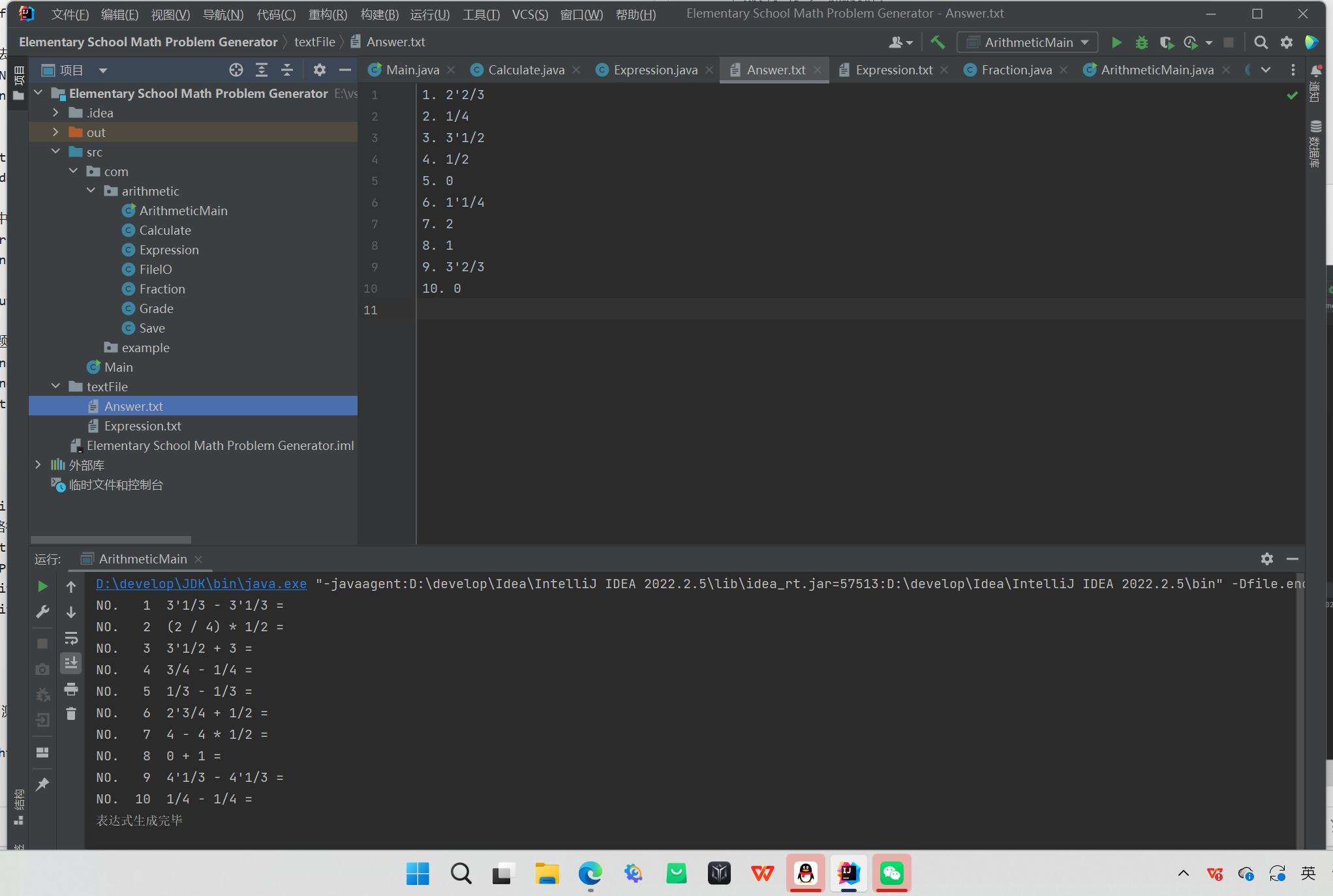Toggle soft-wrap in run console

71,638
